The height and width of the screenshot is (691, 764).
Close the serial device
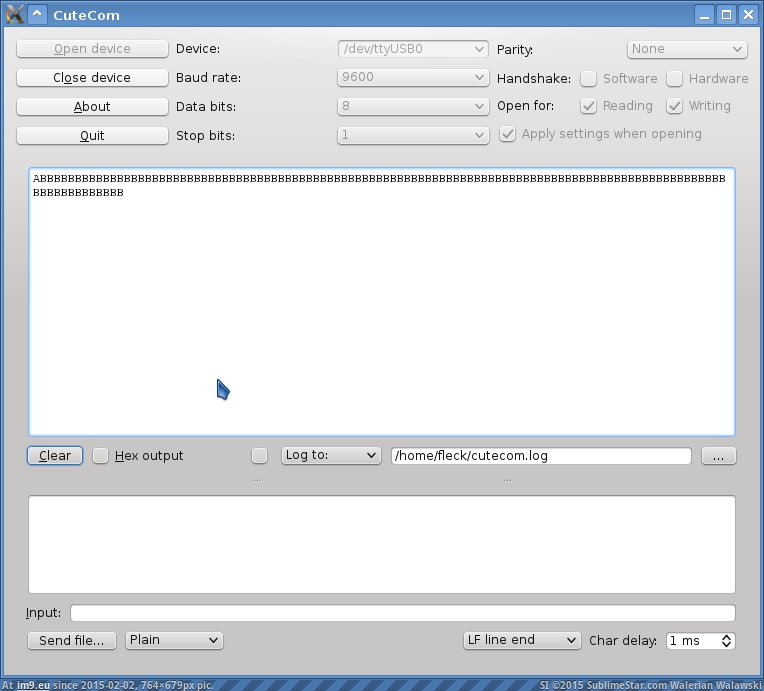coord(92,77)
